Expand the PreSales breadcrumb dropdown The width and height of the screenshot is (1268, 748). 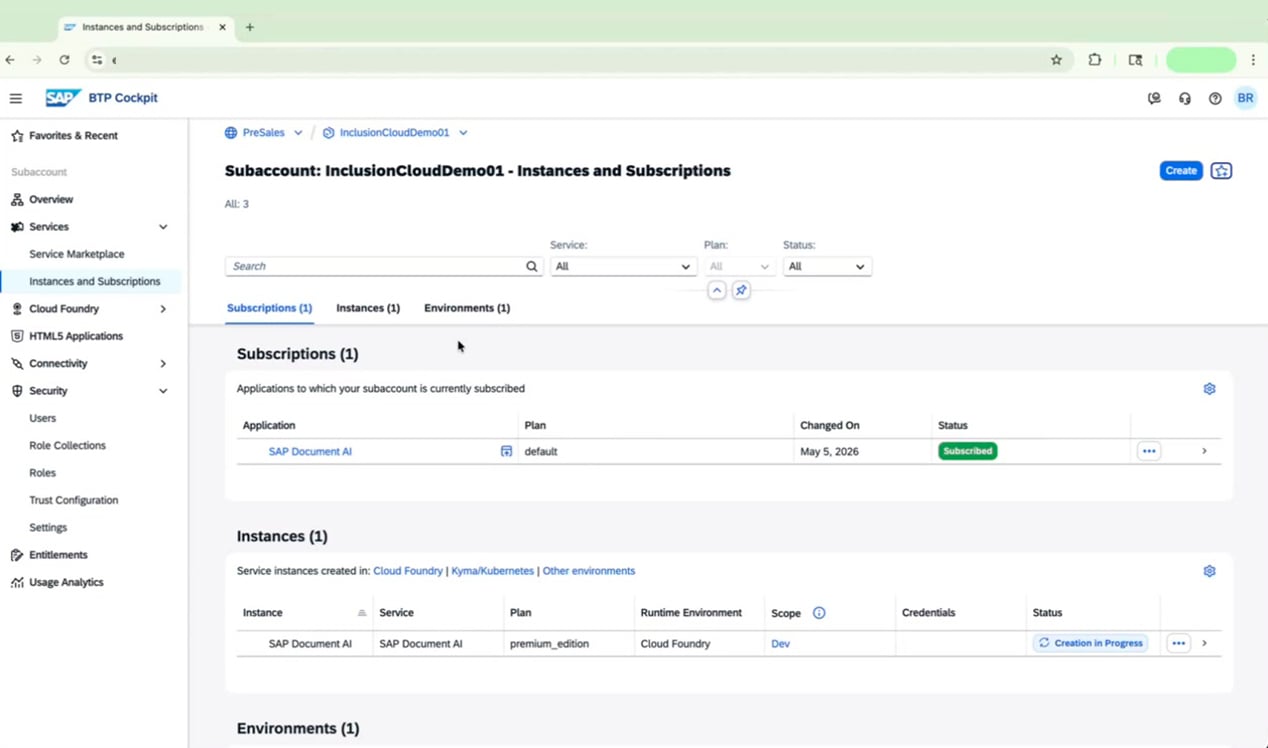298,133
